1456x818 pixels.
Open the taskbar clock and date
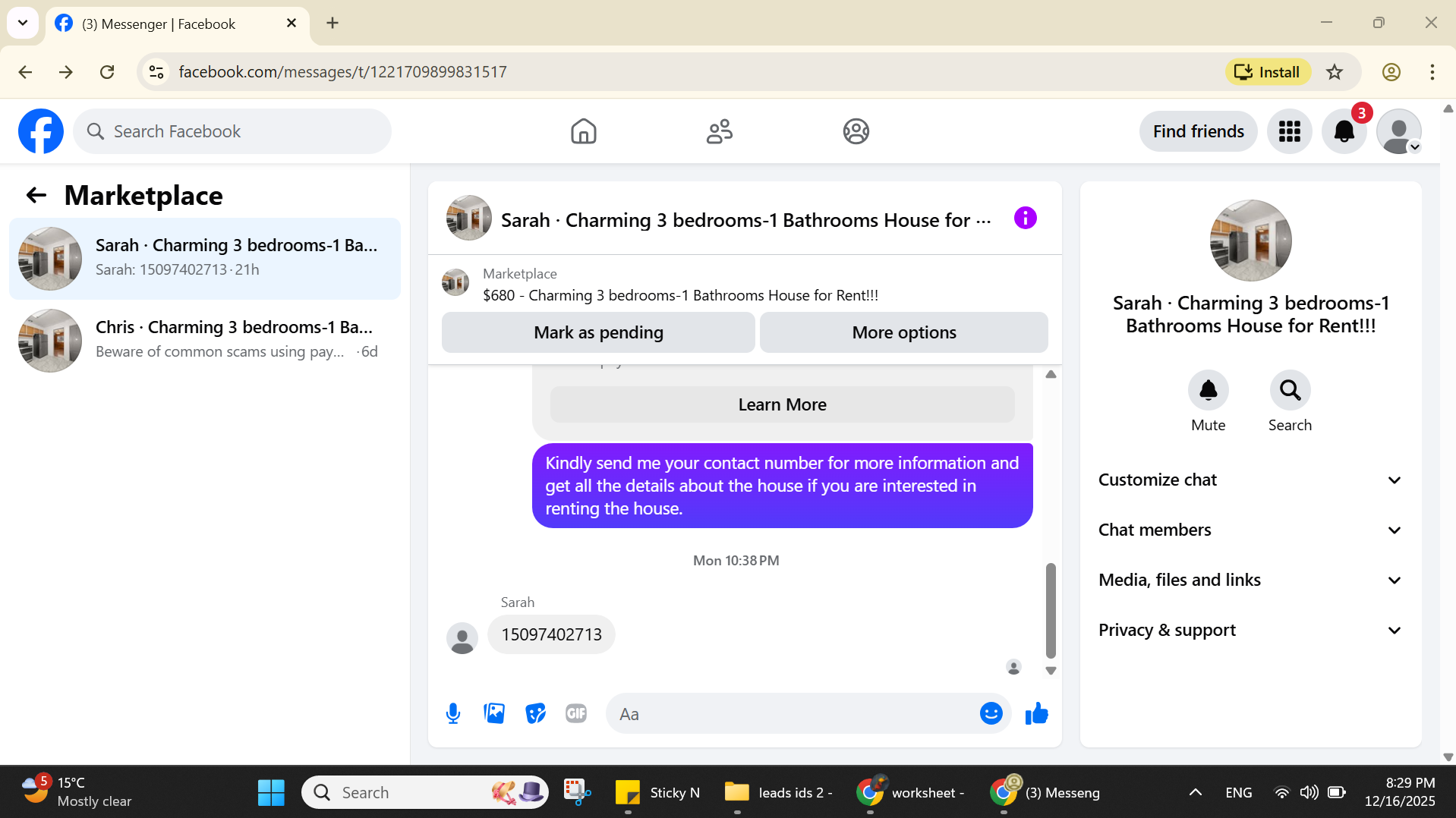(1399, 792)
